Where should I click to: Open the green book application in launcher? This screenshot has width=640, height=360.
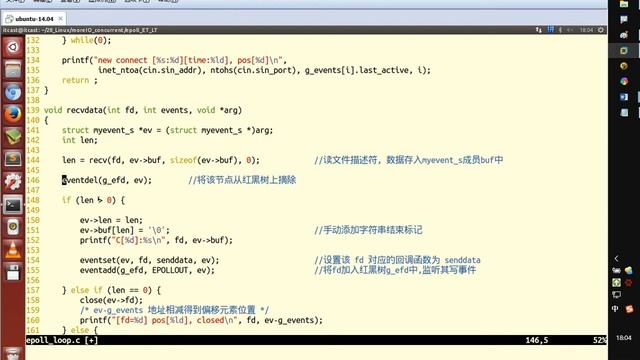[x=13, y=137]
